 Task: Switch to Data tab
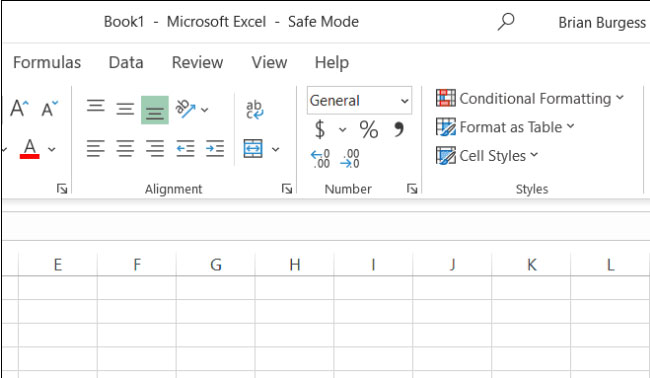click(x=126, y=63)
